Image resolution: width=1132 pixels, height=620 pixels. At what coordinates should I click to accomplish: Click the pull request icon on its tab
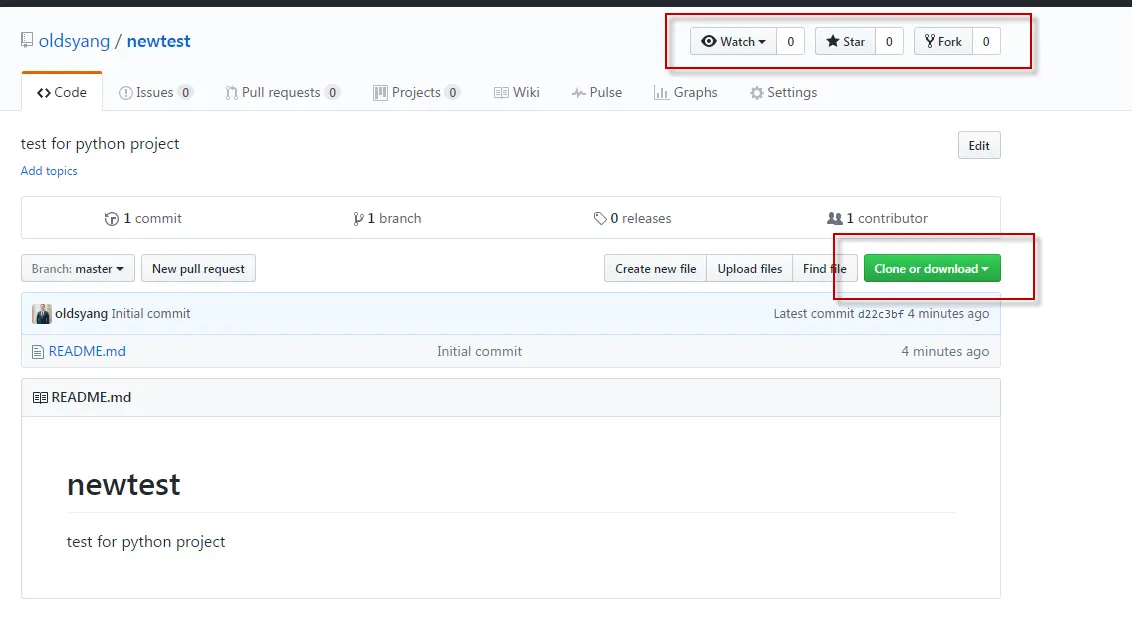coord(232,93)
